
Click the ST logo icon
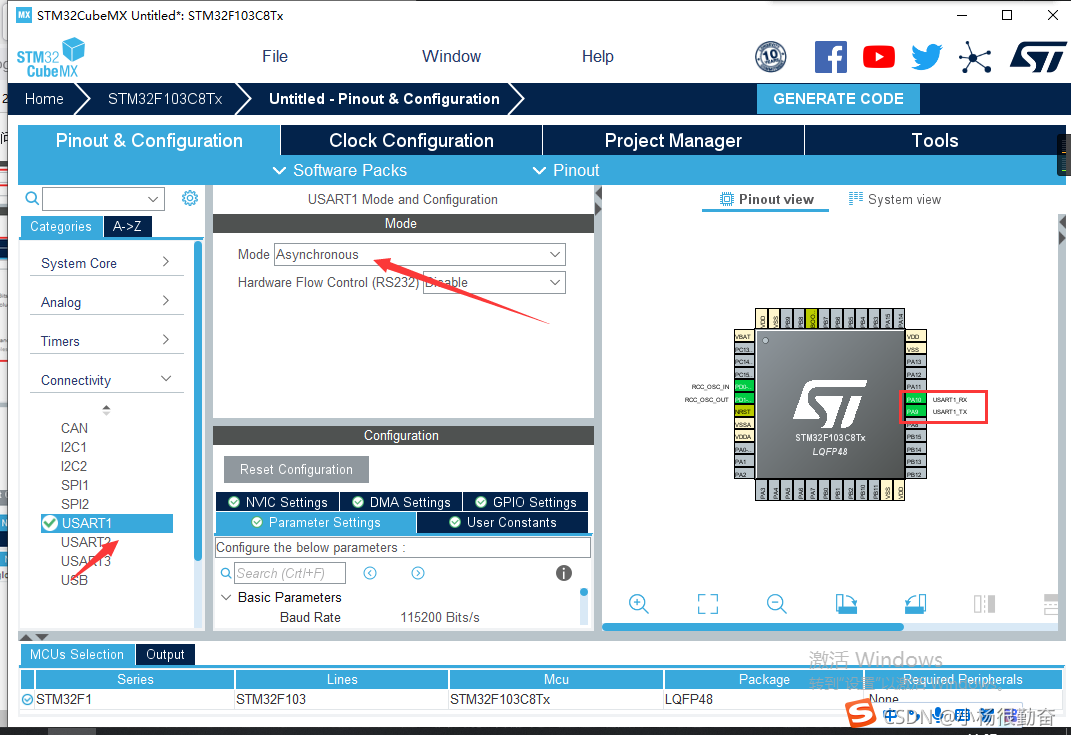(1038, 57)
